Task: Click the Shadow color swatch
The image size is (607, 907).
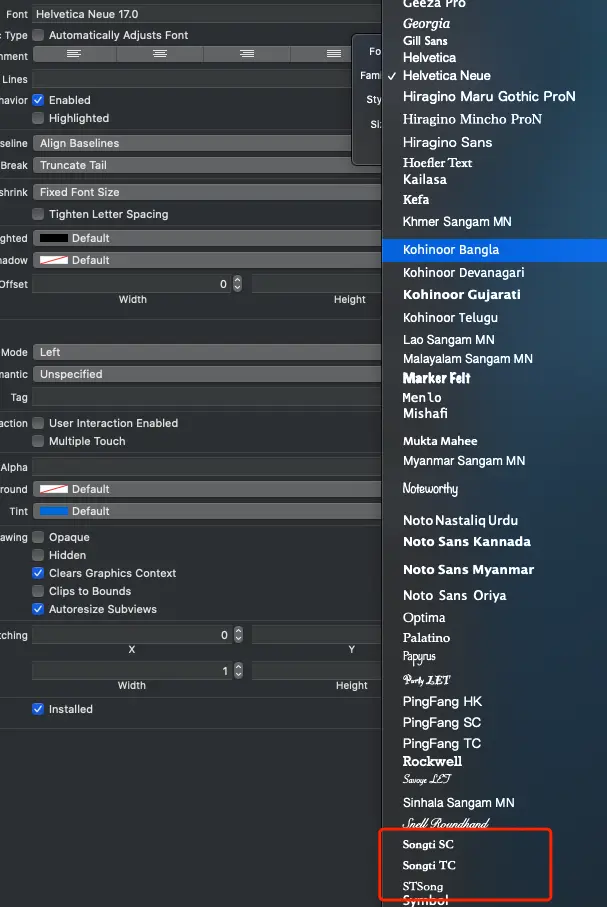Action: pos(54,260)
